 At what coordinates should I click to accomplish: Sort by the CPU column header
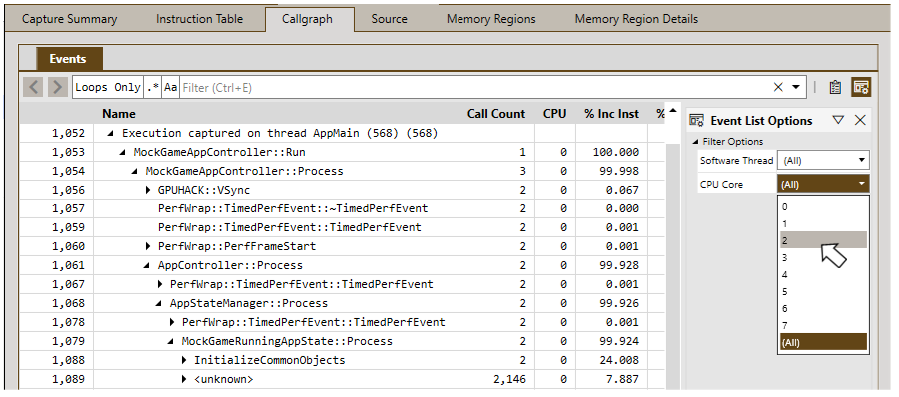(x=554, y=114)
